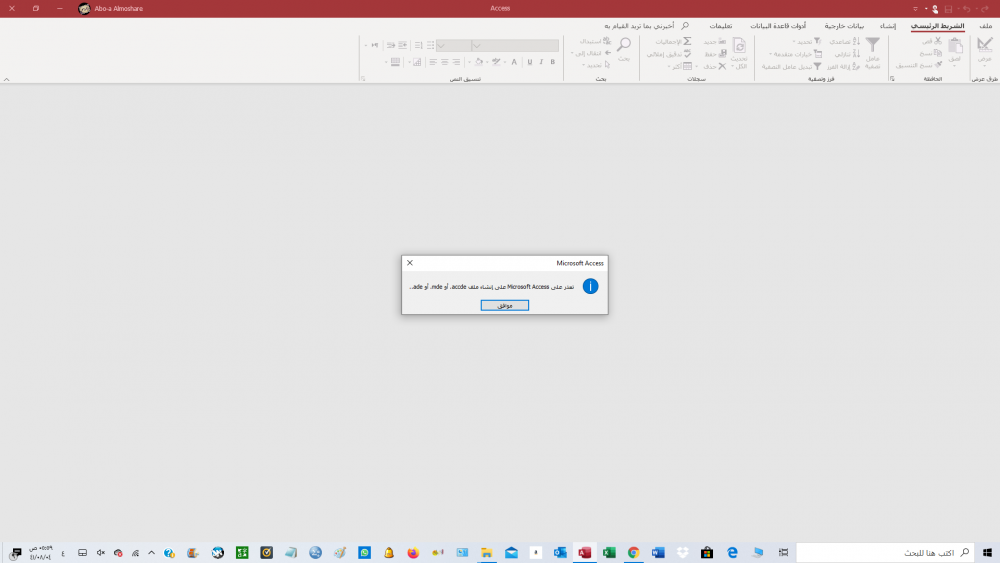The image size is (1000, 563).
Task: Close the Microsoft Access message dialog
Action: [410, 263]
